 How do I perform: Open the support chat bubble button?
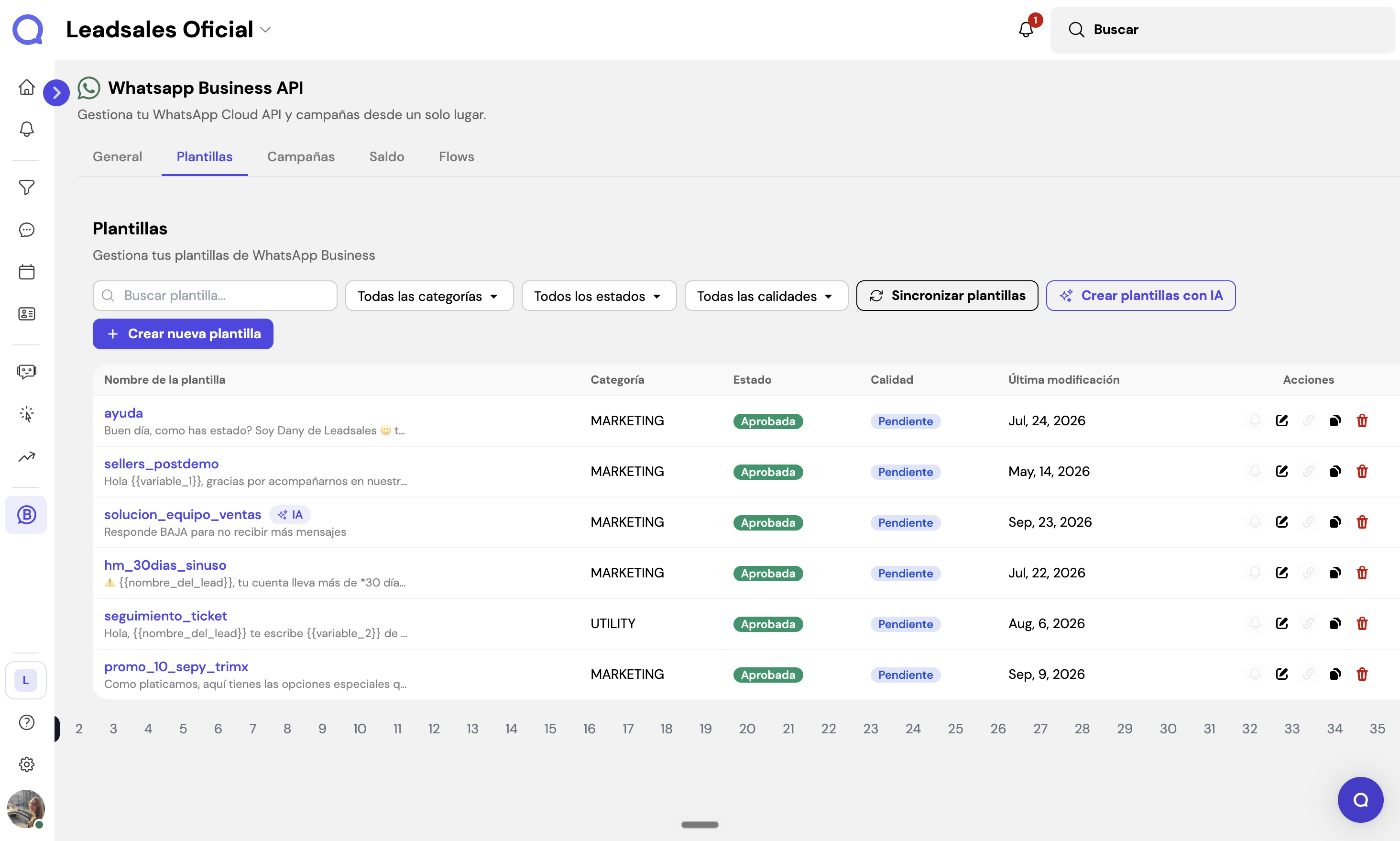1360,800
